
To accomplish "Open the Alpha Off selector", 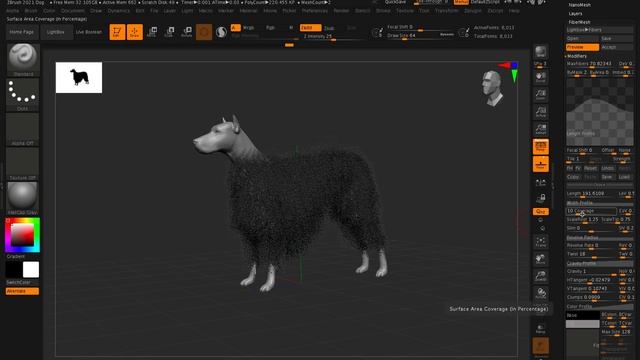I will click(x=22, y=129).
